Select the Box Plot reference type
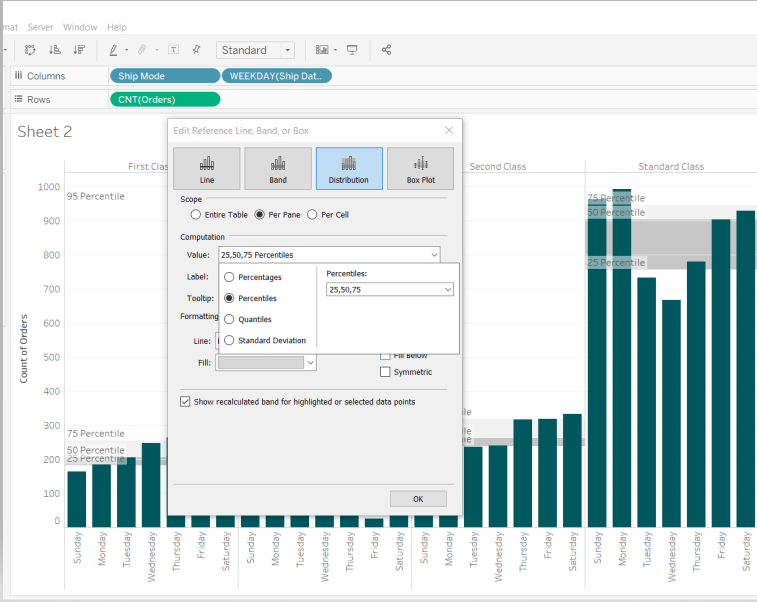Image resolution: width=757 pixels, height=602 pixels. point(421,168)
